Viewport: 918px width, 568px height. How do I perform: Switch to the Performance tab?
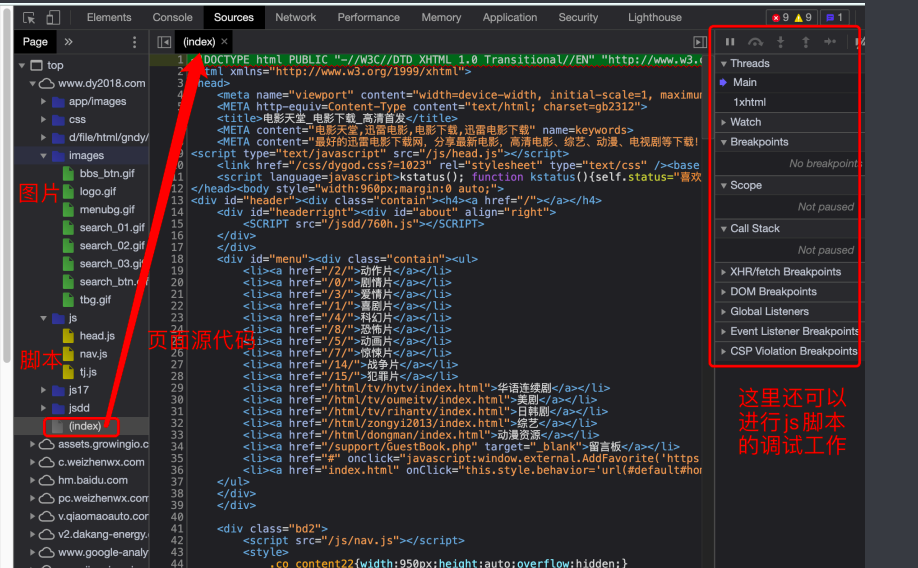[x=368, y=18]
